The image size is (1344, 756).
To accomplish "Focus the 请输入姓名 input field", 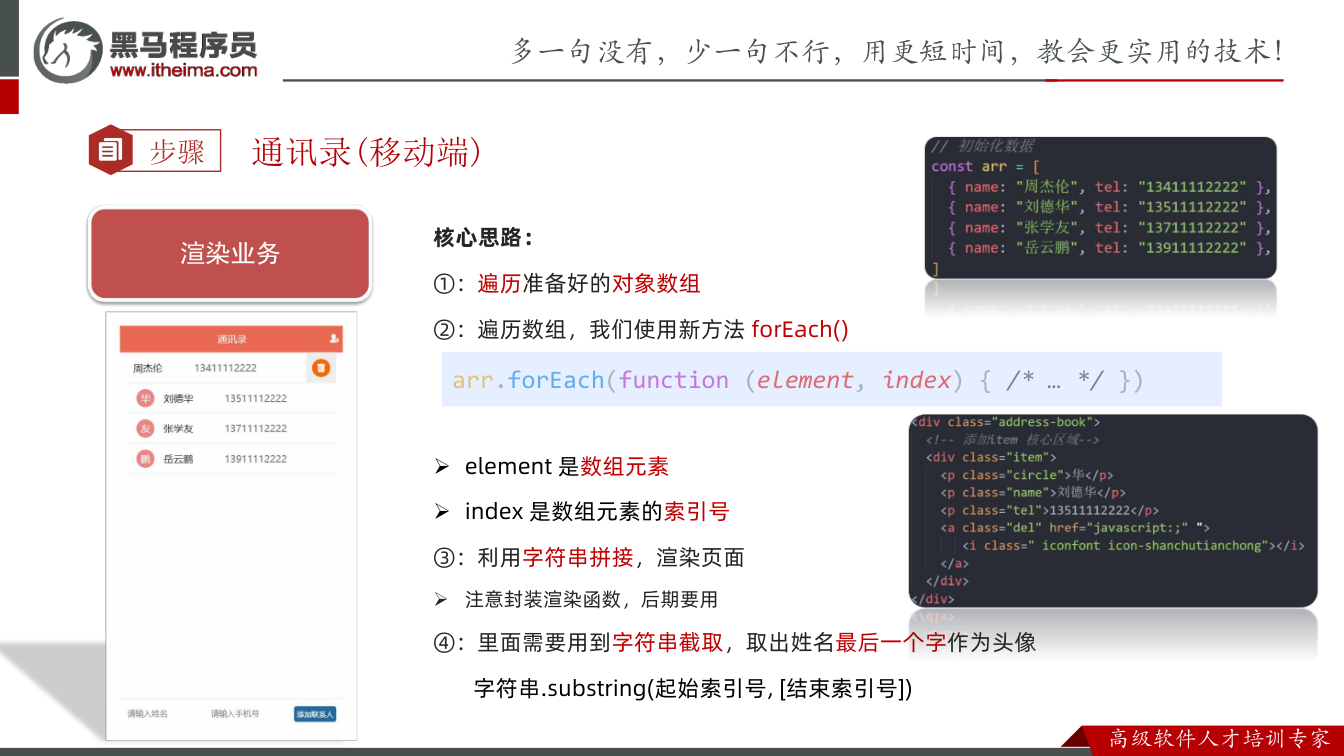I will (147, 714).
